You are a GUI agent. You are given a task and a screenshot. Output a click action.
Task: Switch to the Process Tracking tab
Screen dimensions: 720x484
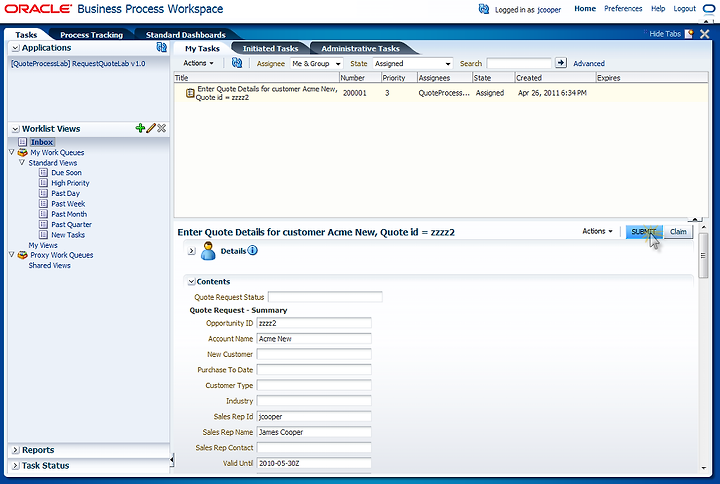pos(91,34)
